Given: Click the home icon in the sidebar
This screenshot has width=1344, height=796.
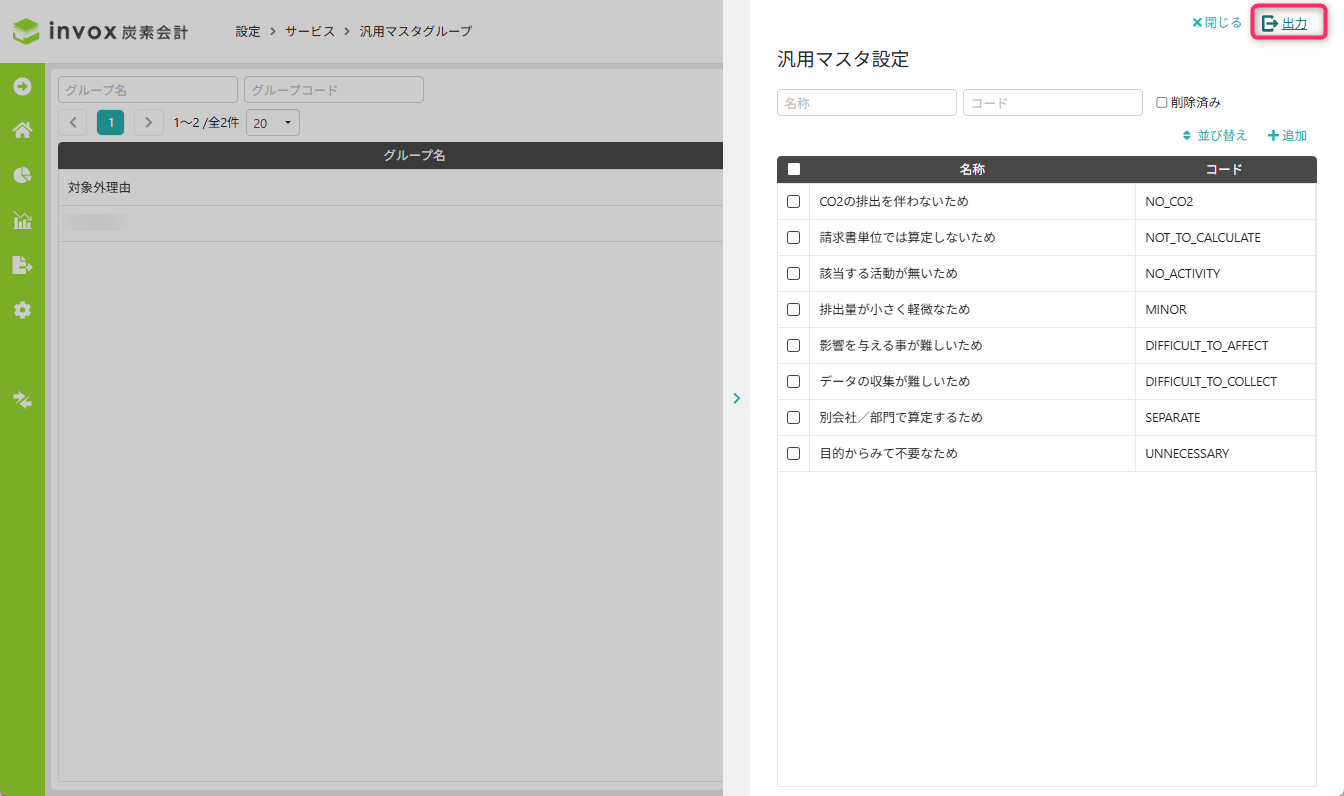Looking at the screenshot, I should coord(22,130).
